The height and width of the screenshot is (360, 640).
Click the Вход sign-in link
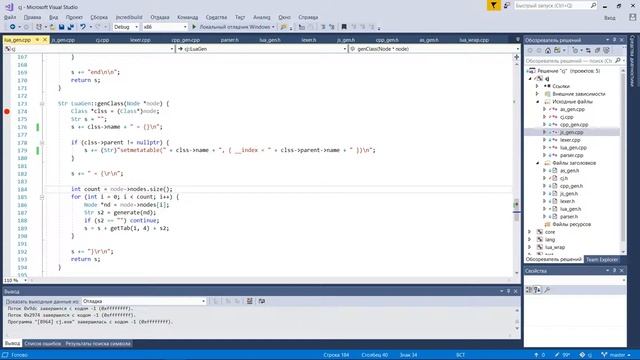pyautogui.click(x=610, y=18)
